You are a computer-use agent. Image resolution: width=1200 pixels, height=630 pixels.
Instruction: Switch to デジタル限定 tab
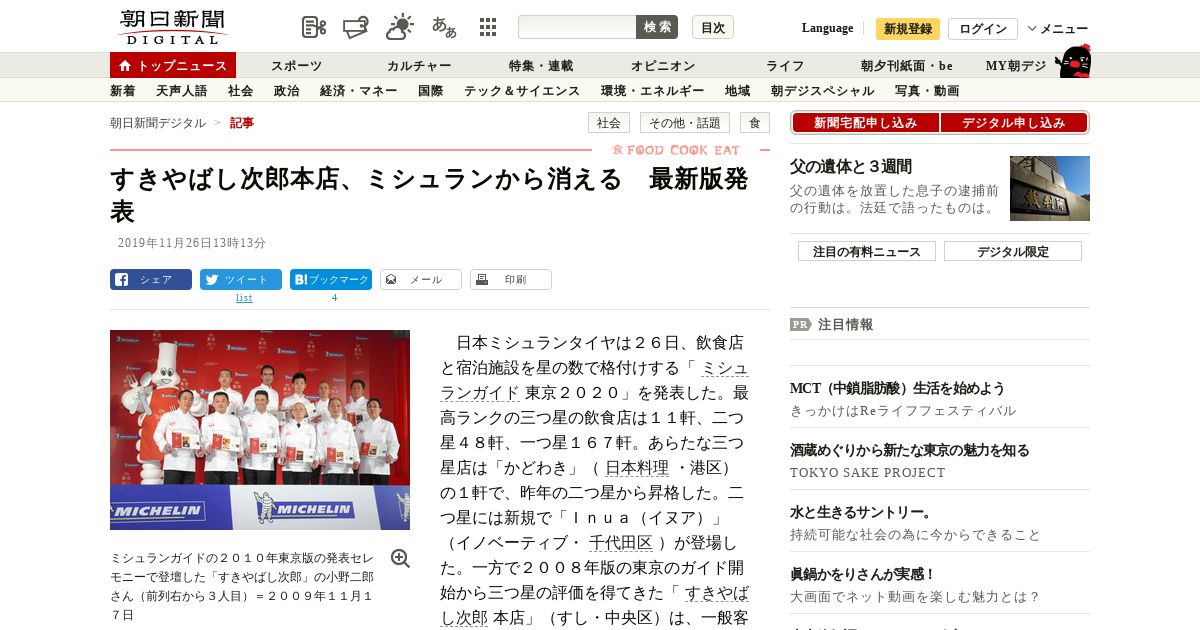(x=1013, y=251)
